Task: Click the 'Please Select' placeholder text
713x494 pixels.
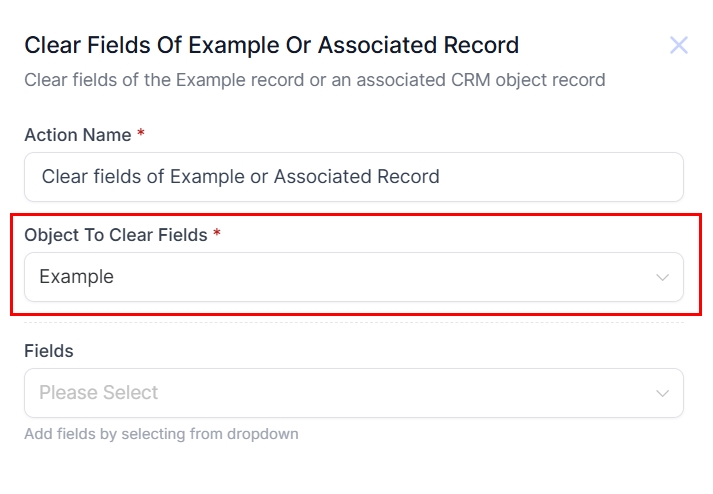Action: tap(99, 393)
